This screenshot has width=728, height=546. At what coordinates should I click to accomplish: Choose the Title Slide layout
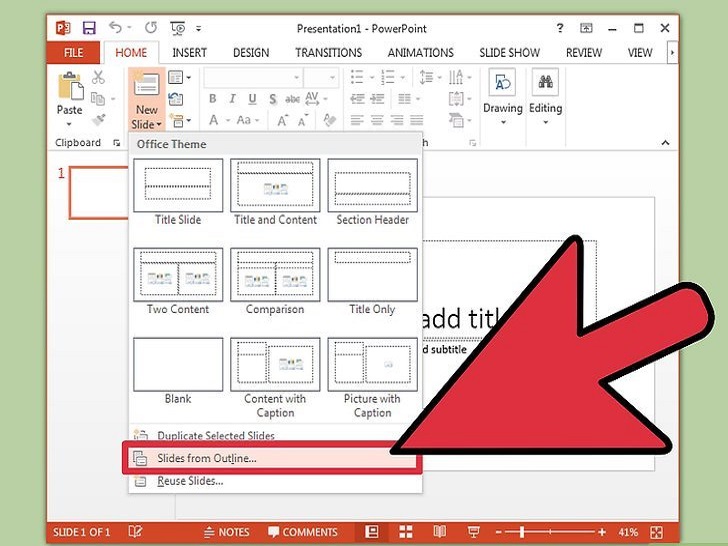[178, 192]
